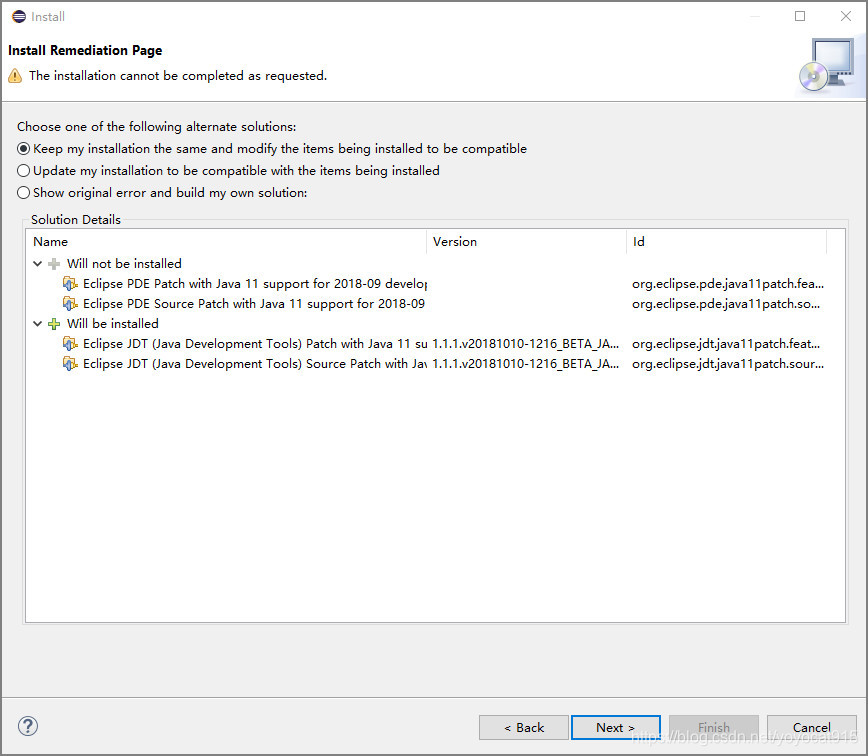The width and height of the screenshot is (868, 756).
Task: Proceed with the Next button
Action: tap(616, 728)
